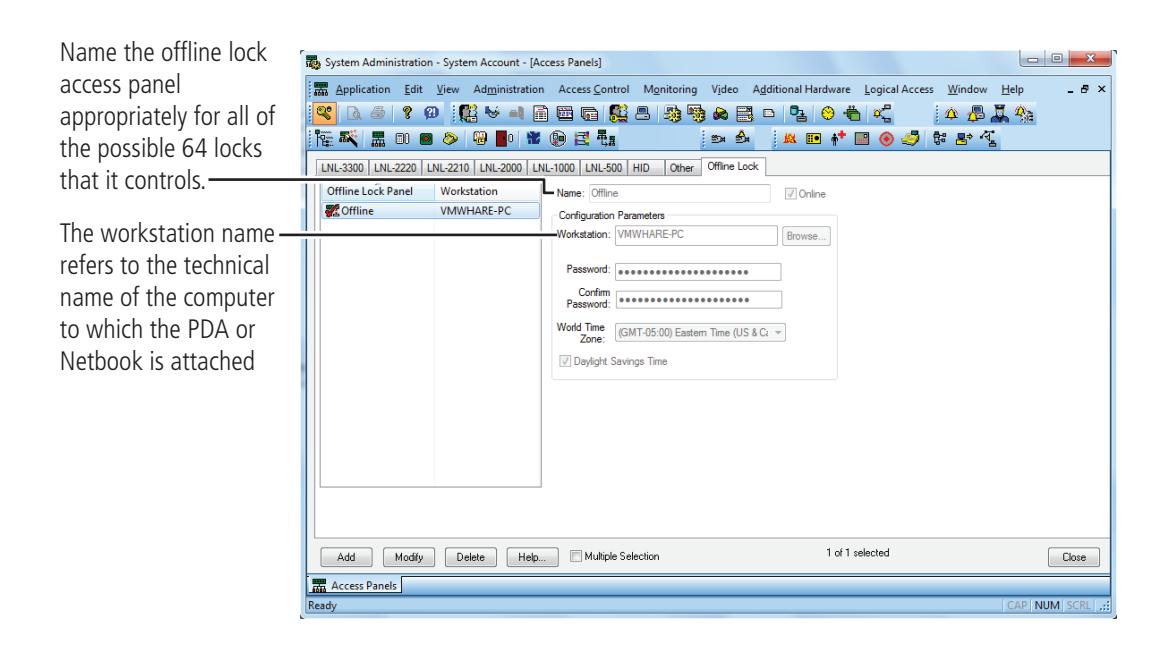This screenshot has width=1170, height=645.
Task: Click the orange fire flames icon
Action: pos(789,139)
